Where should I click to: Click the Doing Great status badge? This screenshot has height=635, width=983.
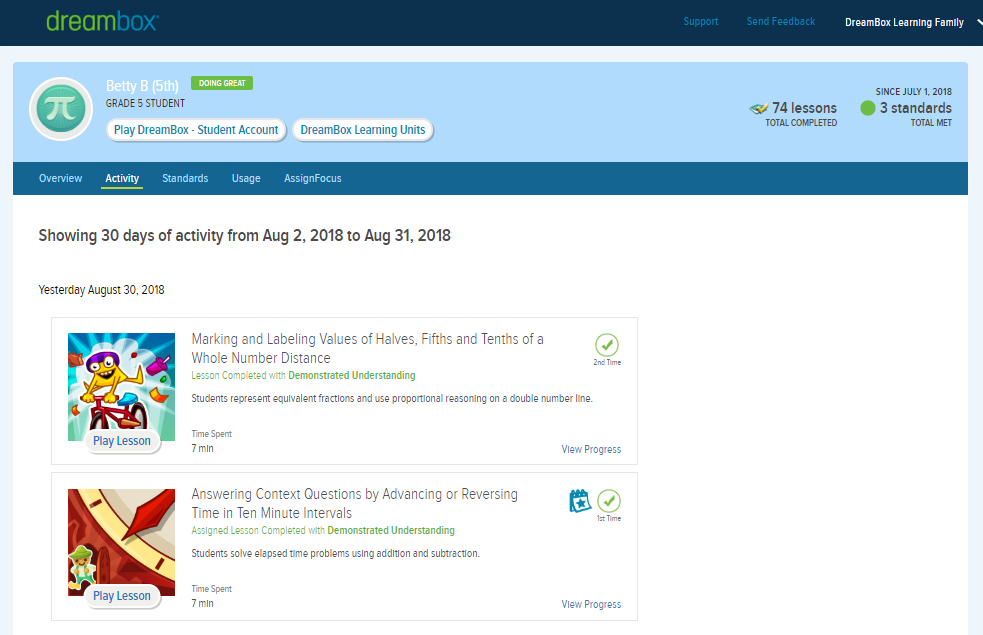(222, 83)
